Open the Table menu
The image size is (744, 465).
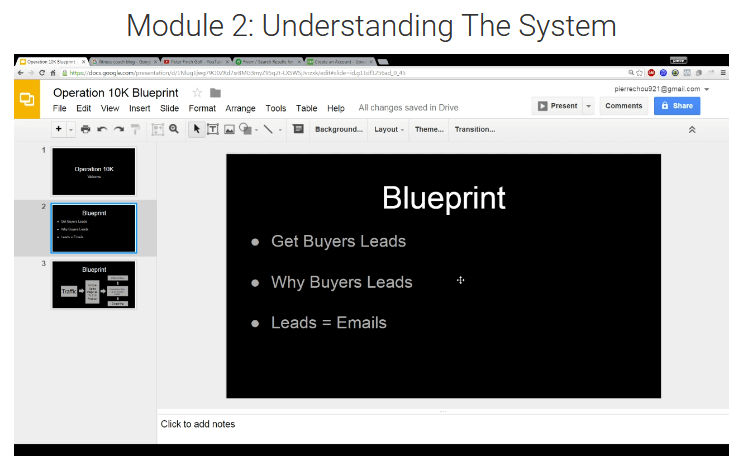tap(307, 108)
